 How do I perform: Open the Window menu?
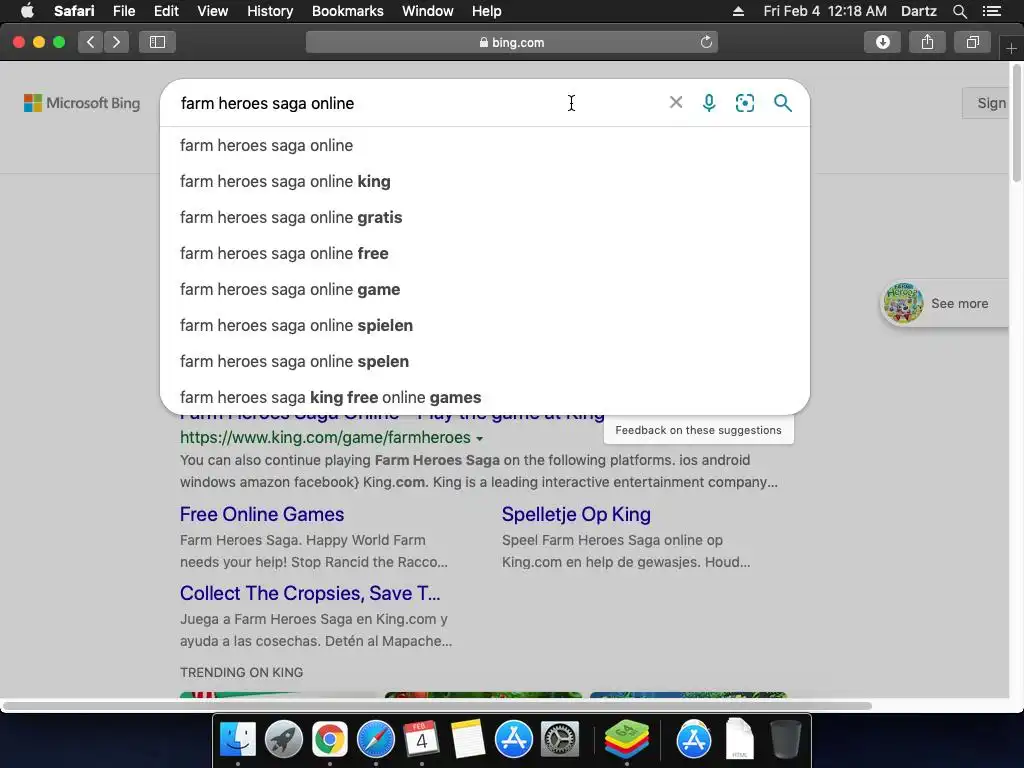(428, 11)
